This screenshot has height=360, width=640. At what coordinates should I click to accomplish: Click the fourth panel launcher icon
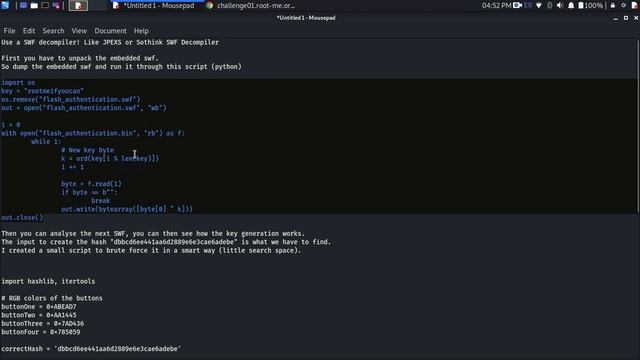(x=56, y=5)
